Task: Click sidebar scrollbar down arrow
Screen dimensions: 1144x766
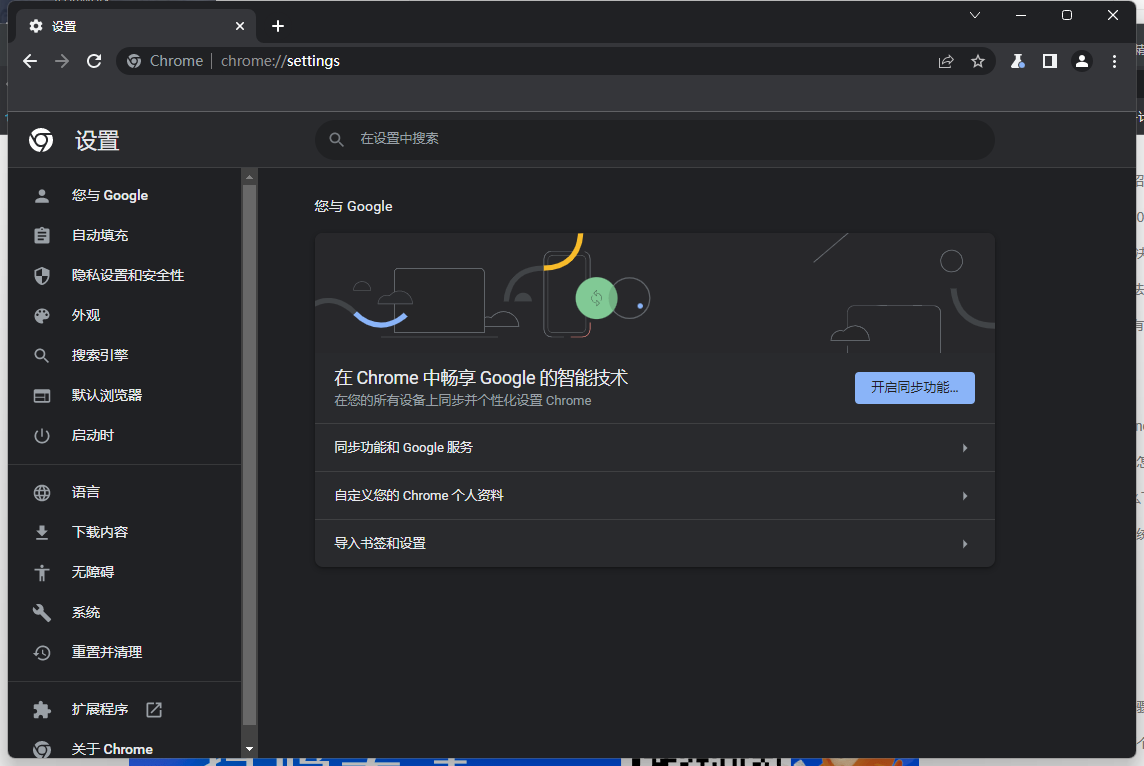Action: pyautogui.click(x=249, y=748)
